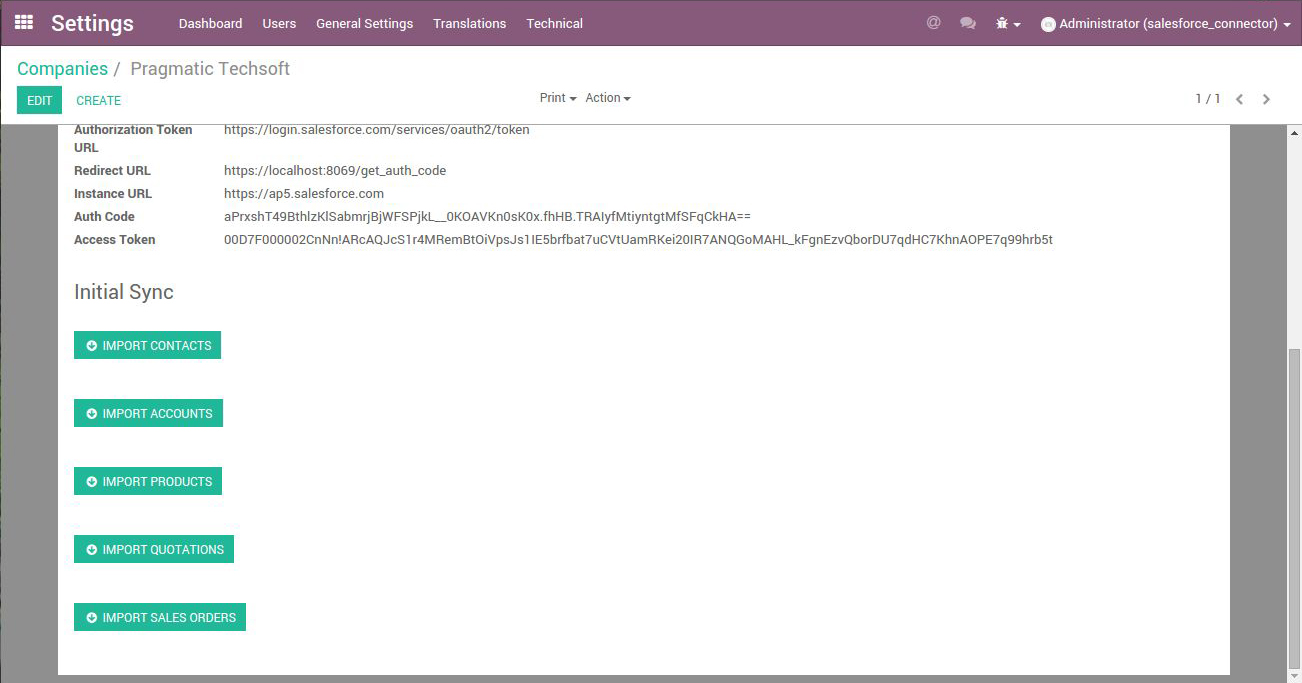Open the conversations chat bubble icon

point(968,23)
